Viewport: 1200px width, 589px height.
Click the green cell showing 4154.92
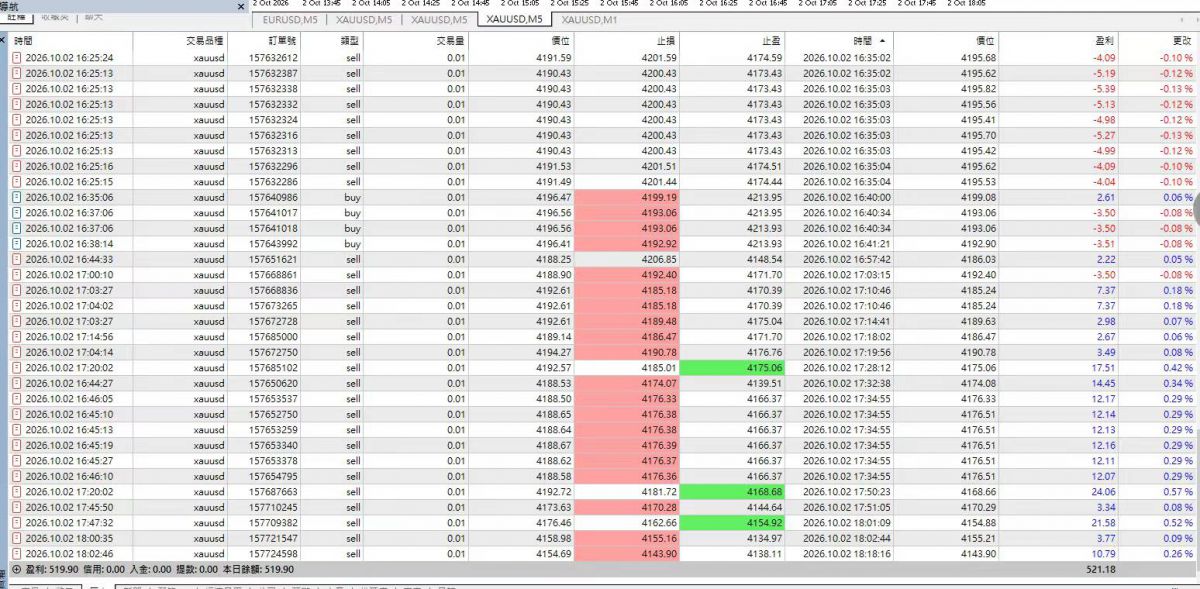click(734, 522)
